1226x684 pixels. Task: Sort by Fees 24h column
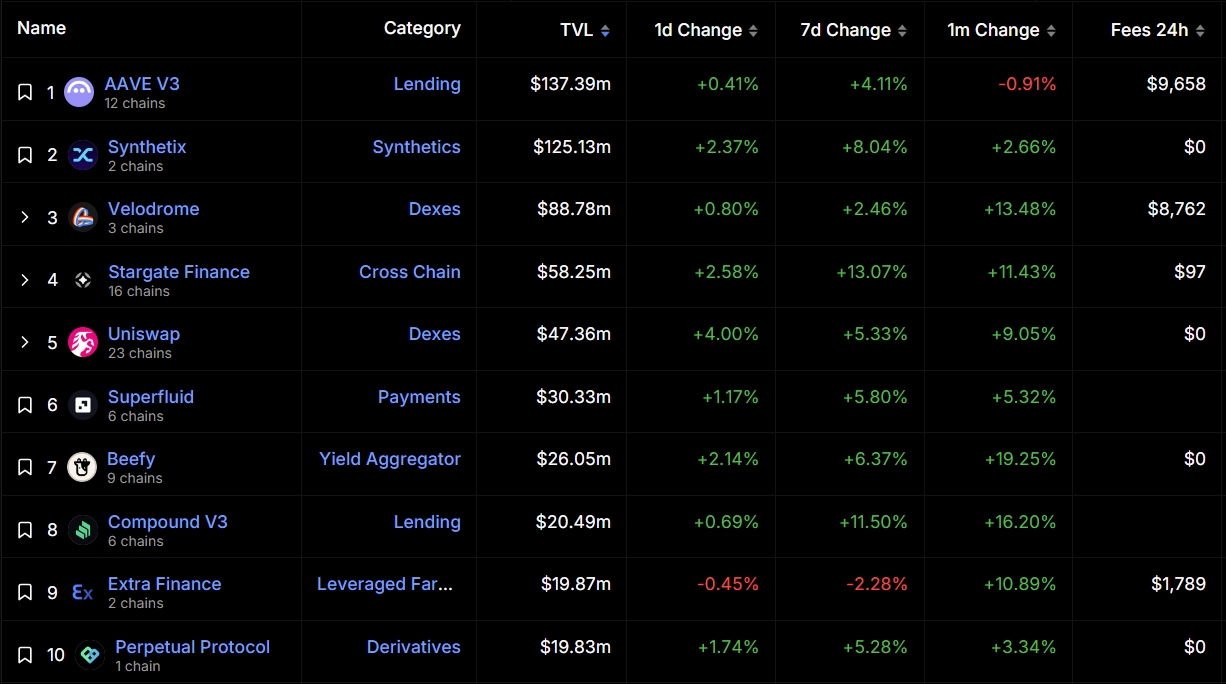pos(1158,30)
